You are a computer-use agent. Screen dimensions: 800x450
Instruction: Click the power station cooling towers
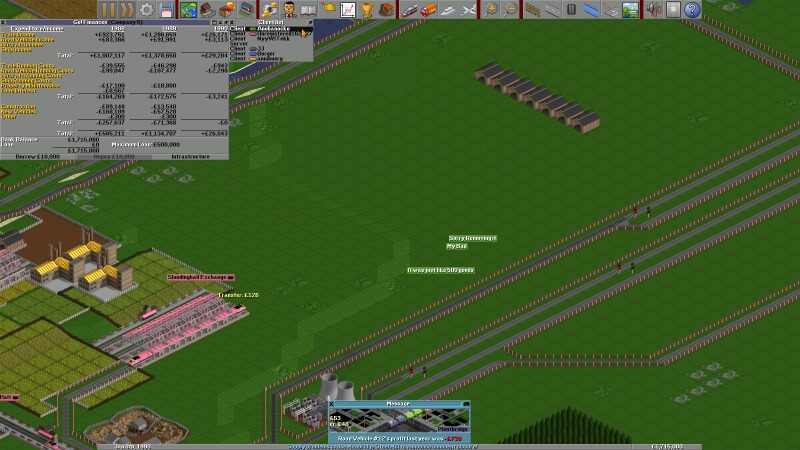pos(338,386)
